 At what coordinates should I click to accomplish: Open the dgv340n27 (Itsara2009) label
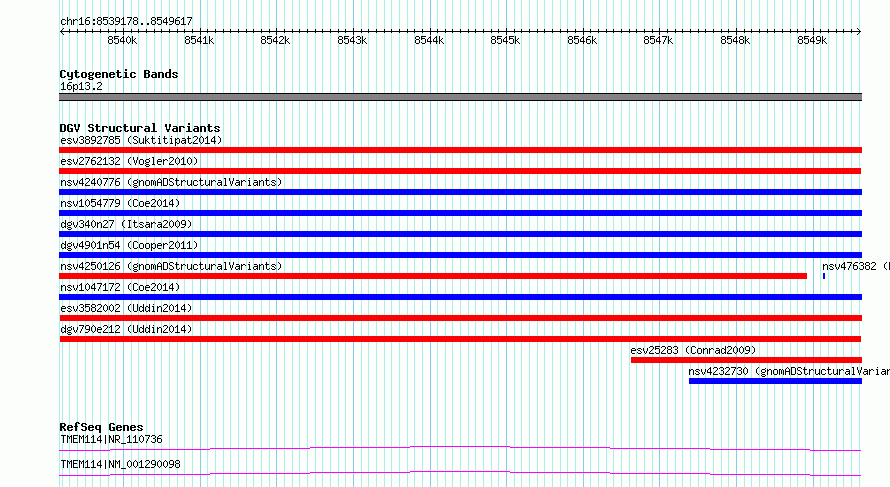(x=126, y=224)
